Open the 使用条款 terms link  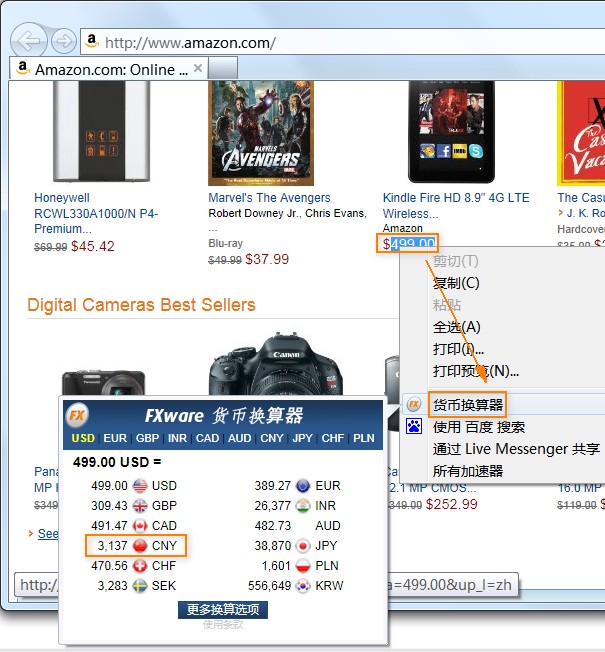[223, 625]
